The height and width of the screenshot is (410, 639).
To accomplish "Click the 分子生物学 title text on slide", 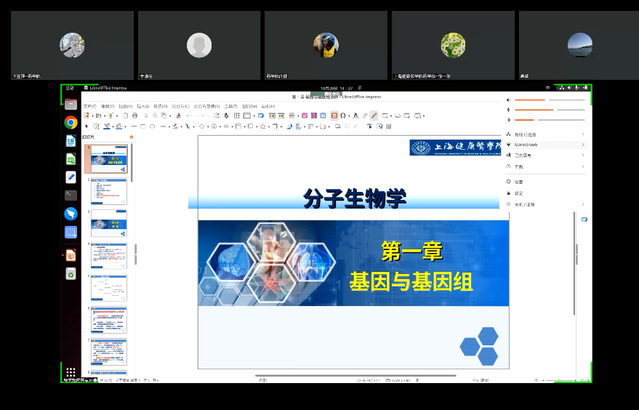I will coord(355,198).
